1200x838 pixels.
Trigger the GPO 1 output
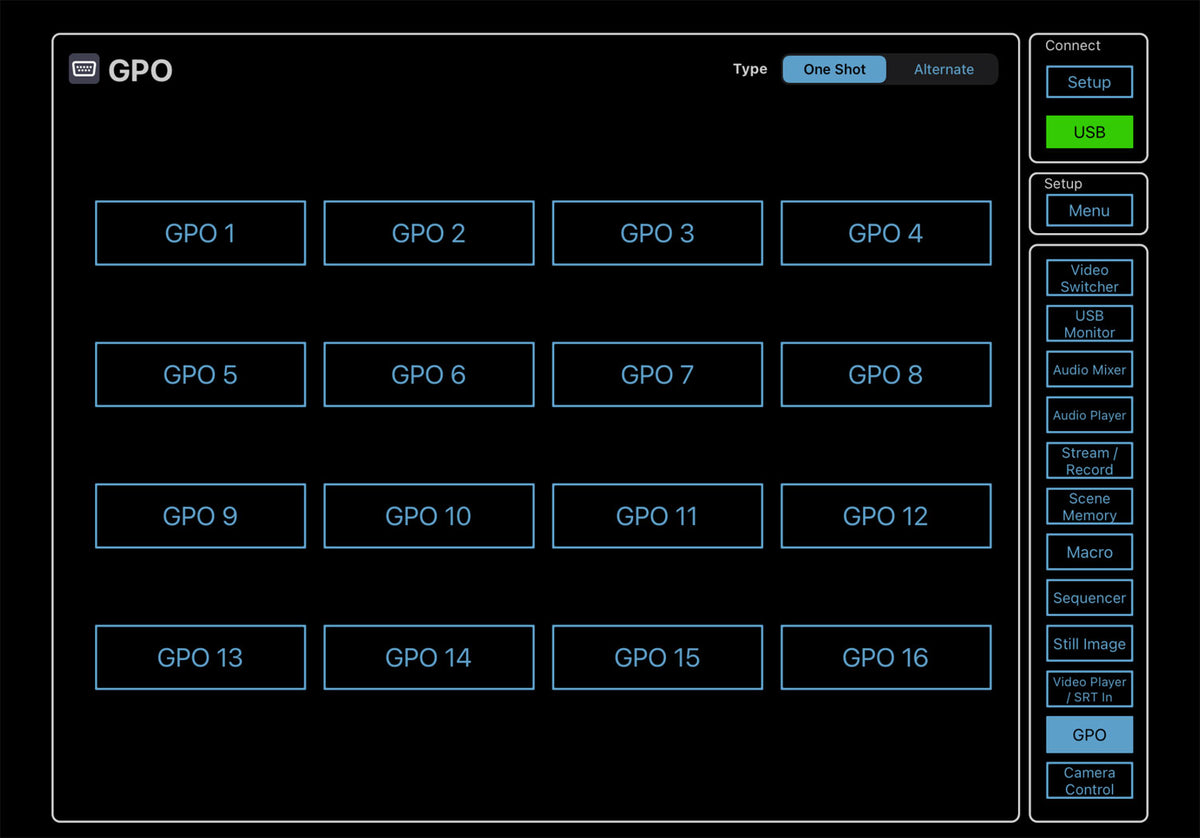(200, 233)
